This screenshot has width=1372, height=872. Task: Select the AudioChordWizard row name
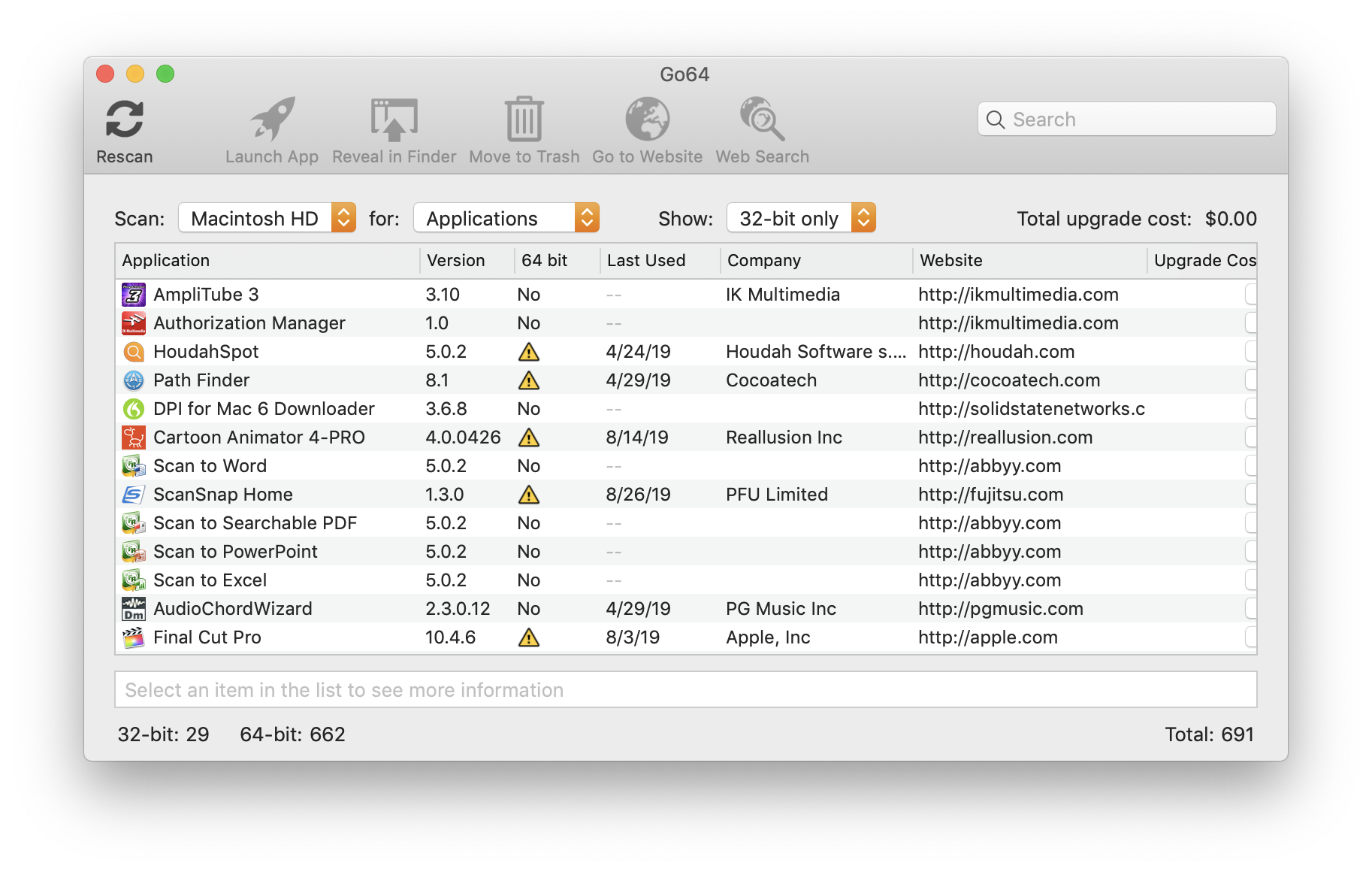[233, 609]
